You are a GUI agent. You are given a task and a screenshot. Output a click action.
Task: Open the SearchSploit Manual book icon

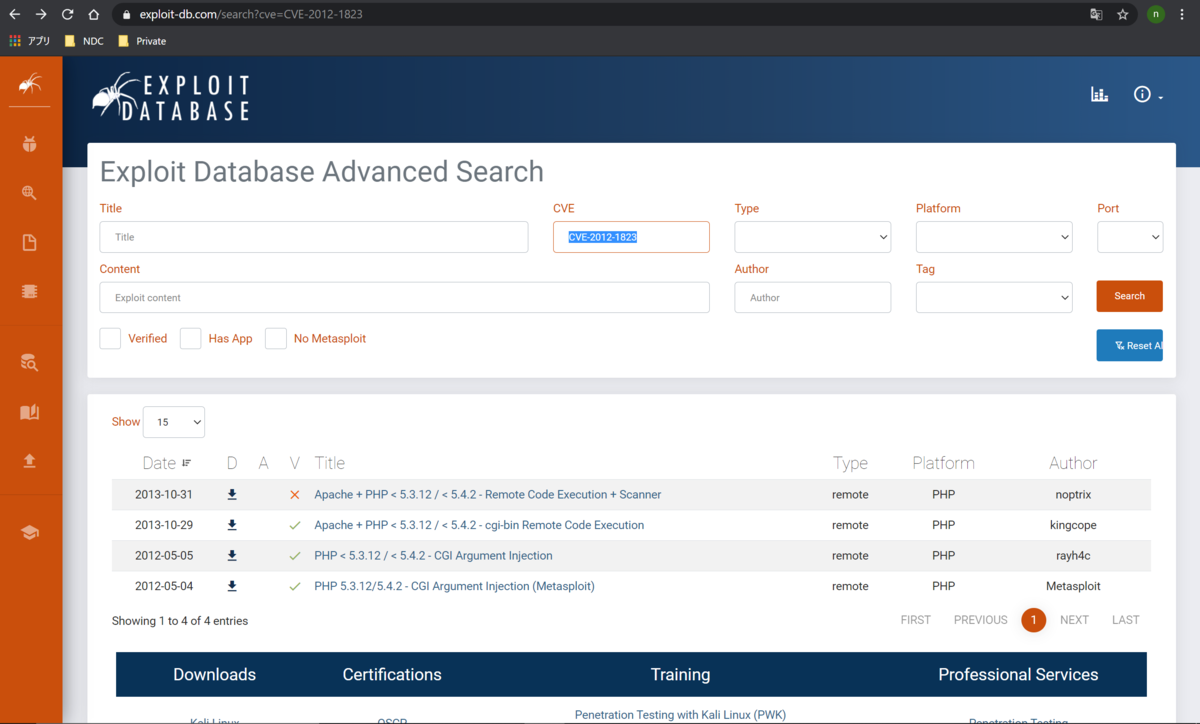30,412
